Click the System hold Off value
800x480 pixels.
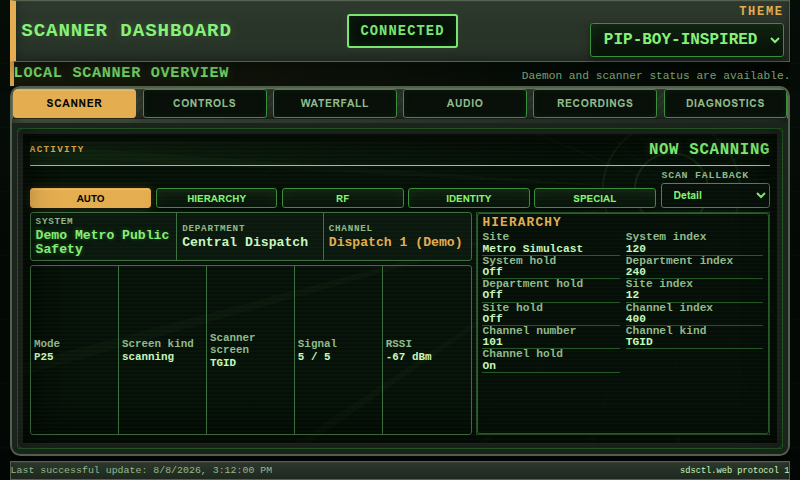492,271
